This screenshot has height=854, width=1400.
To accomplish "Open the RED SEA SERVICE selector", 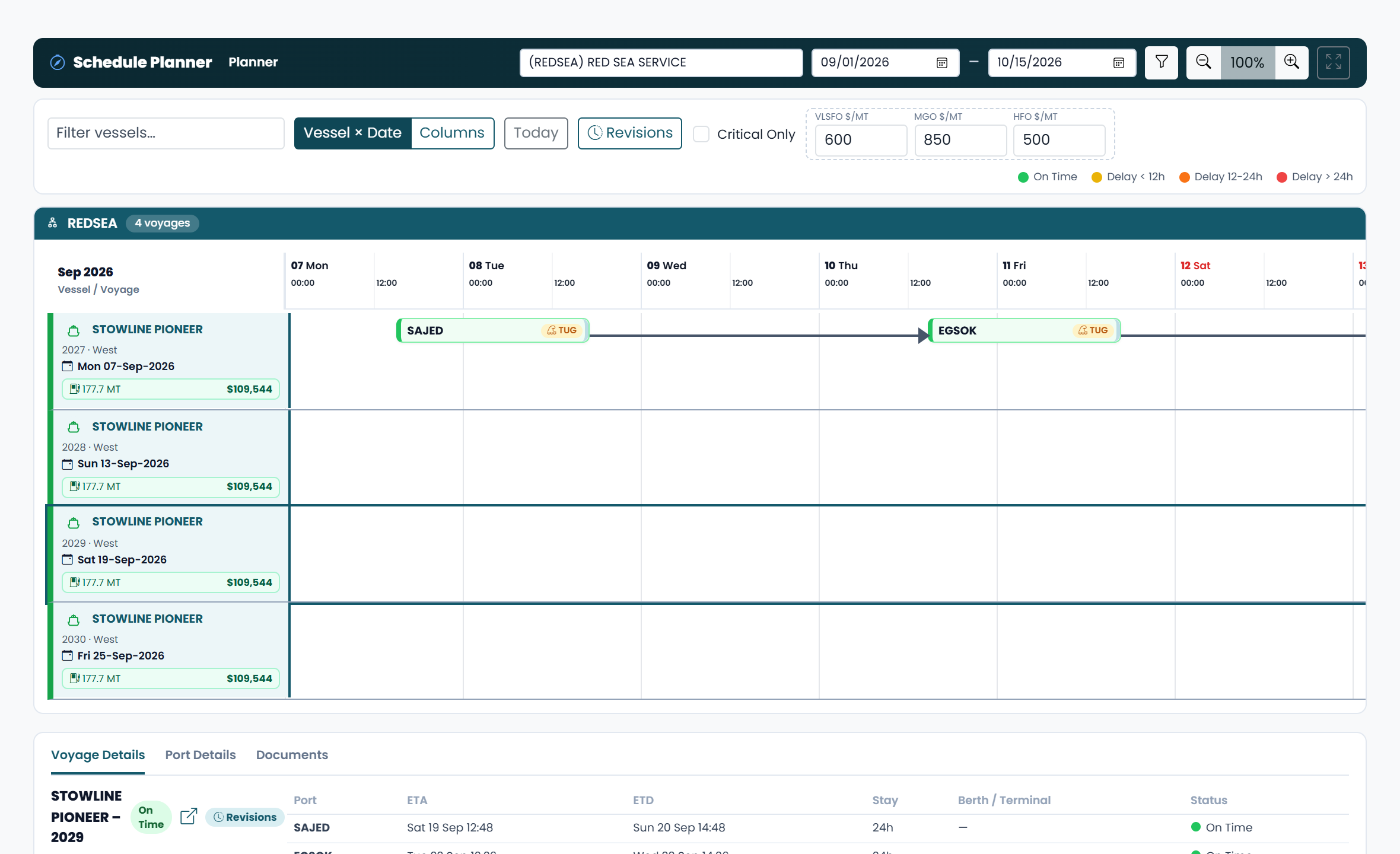I will pos(661,62).
